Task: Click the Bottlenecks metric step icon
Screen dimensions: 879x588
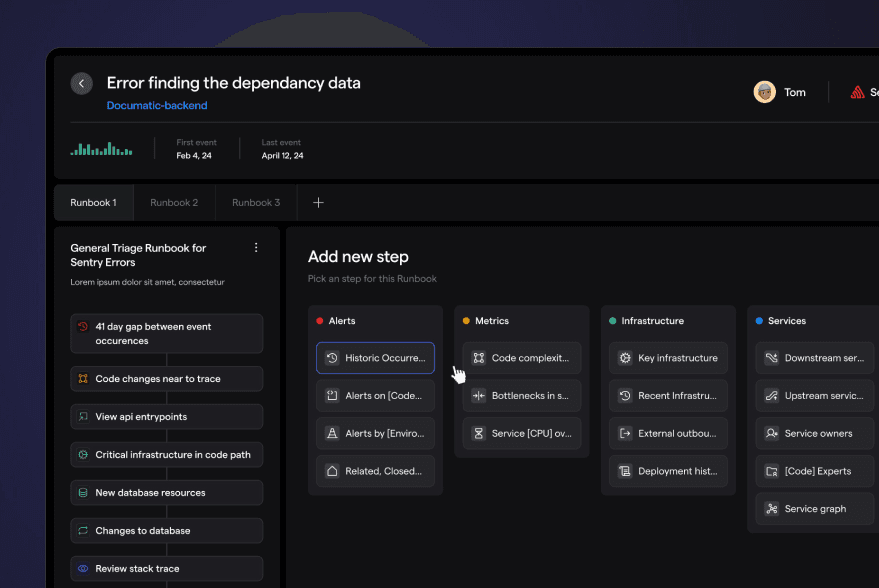Action: pos(478,396)
